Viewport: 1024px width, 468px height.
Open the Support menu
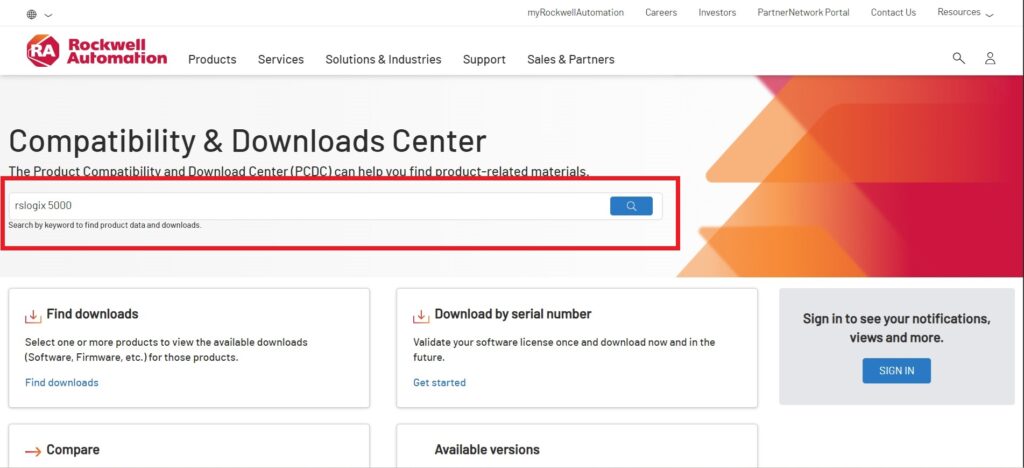[x=484, y=60]
